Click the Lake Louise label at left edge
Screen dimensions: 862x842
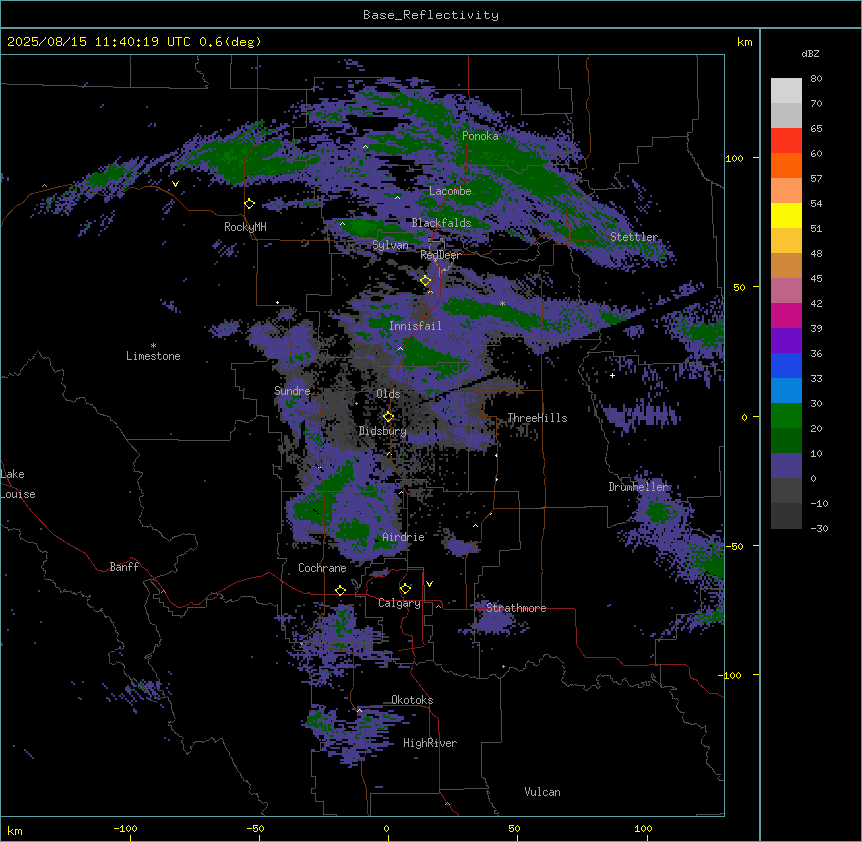coord(18,484)
